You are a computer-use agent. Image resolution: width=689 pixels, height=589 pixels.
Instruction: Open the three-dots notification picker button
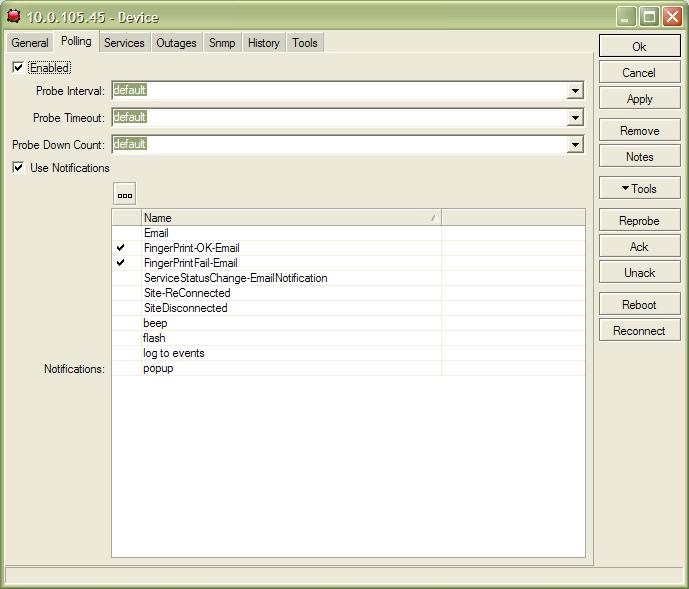pyautogui.click(x=124, y=194)
